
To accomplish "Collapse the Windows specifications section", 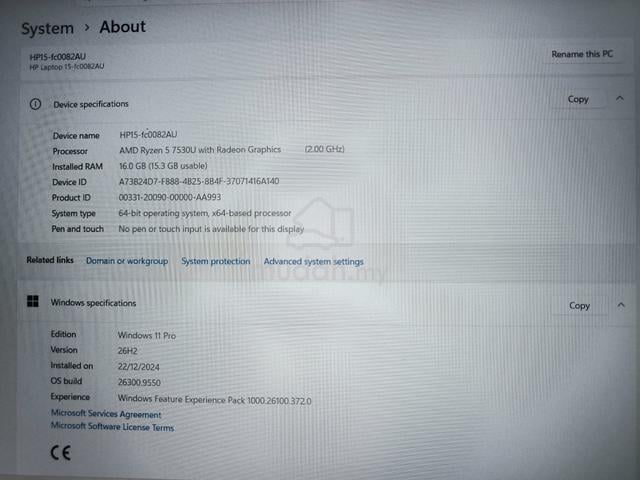I will coord(621,305).
